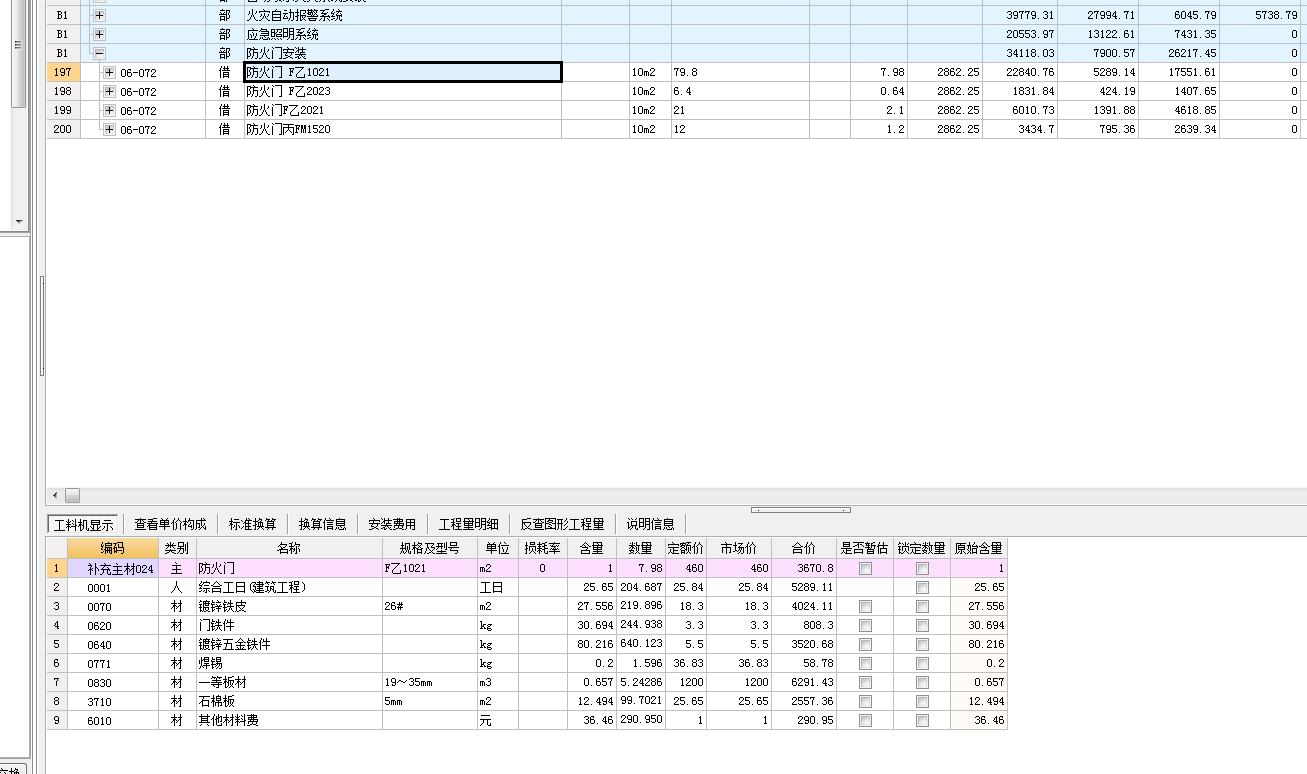The width and height of the screenshot is (1307, 774).
Task: Click the 名称 column header
Action: tap(289, 548)
